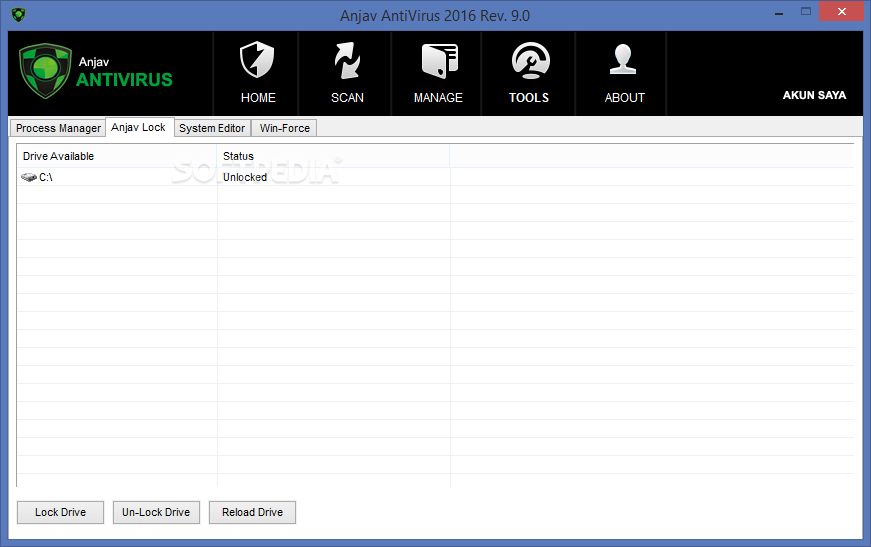Open the MANAGE wallet icon
This screenshot has height=547, width=871.
pyautogui.click(x=439, y=61)
